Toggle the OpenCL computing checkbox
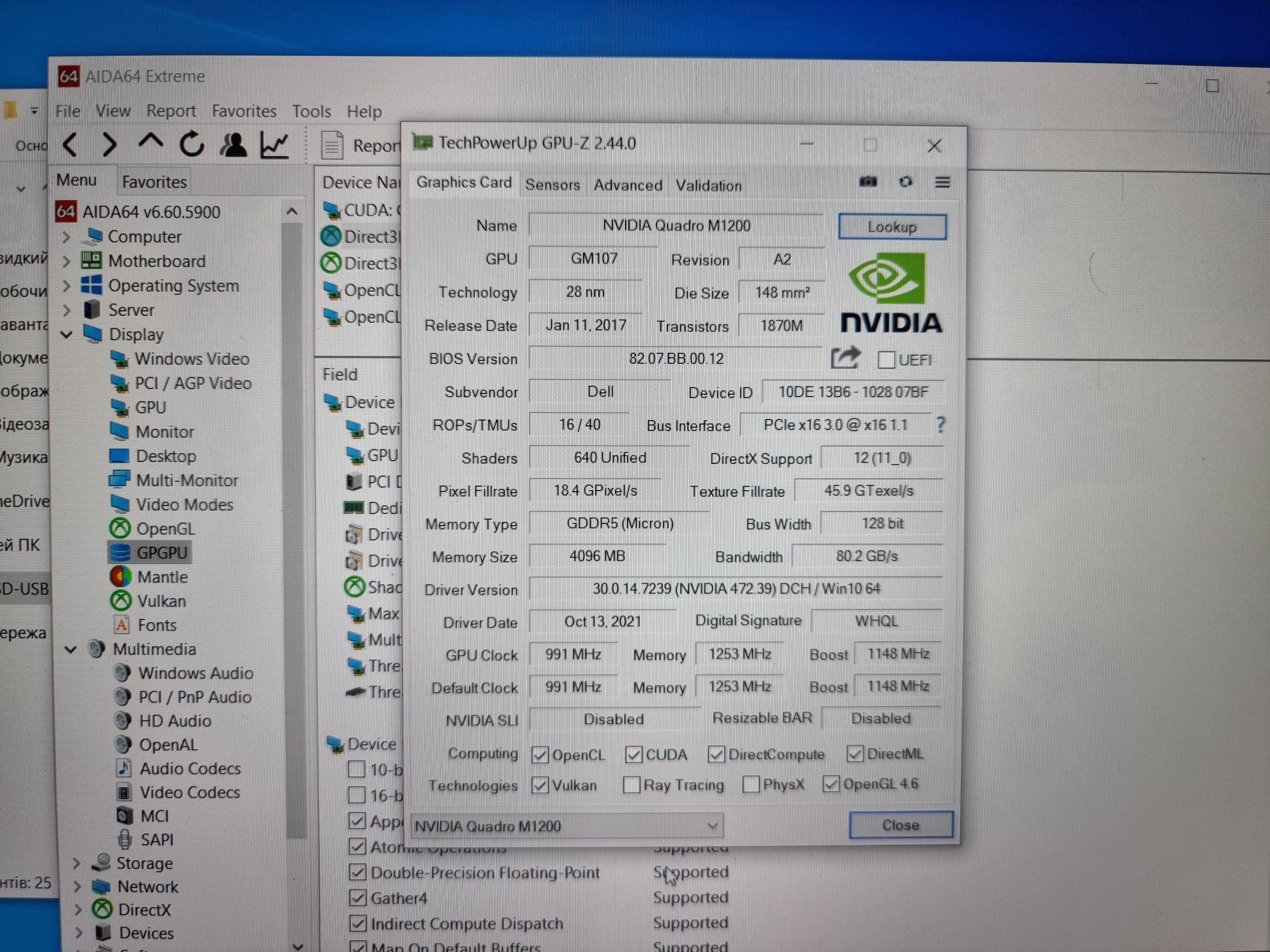Image resolution: width=1270 pixels, height=952 pixels. coord(540,755)
